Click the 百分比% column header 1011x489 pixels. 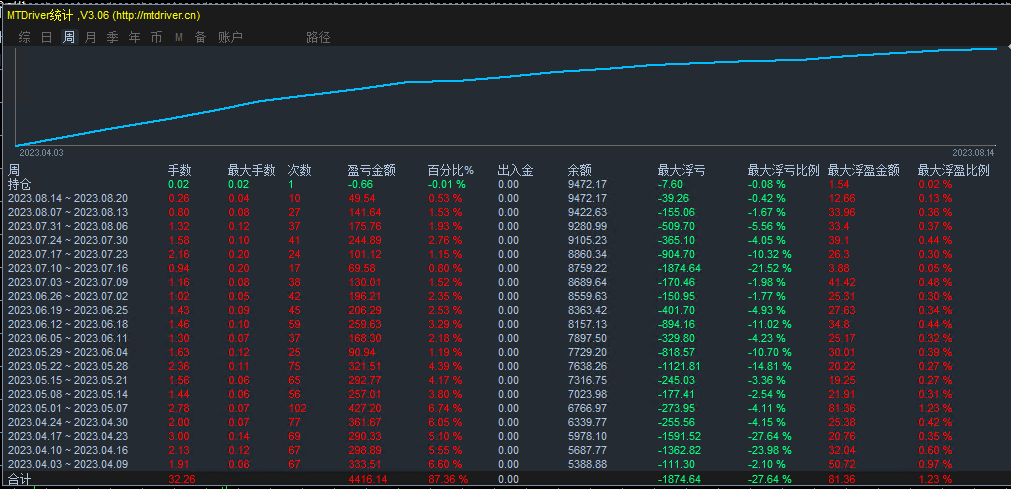point(451,170)
